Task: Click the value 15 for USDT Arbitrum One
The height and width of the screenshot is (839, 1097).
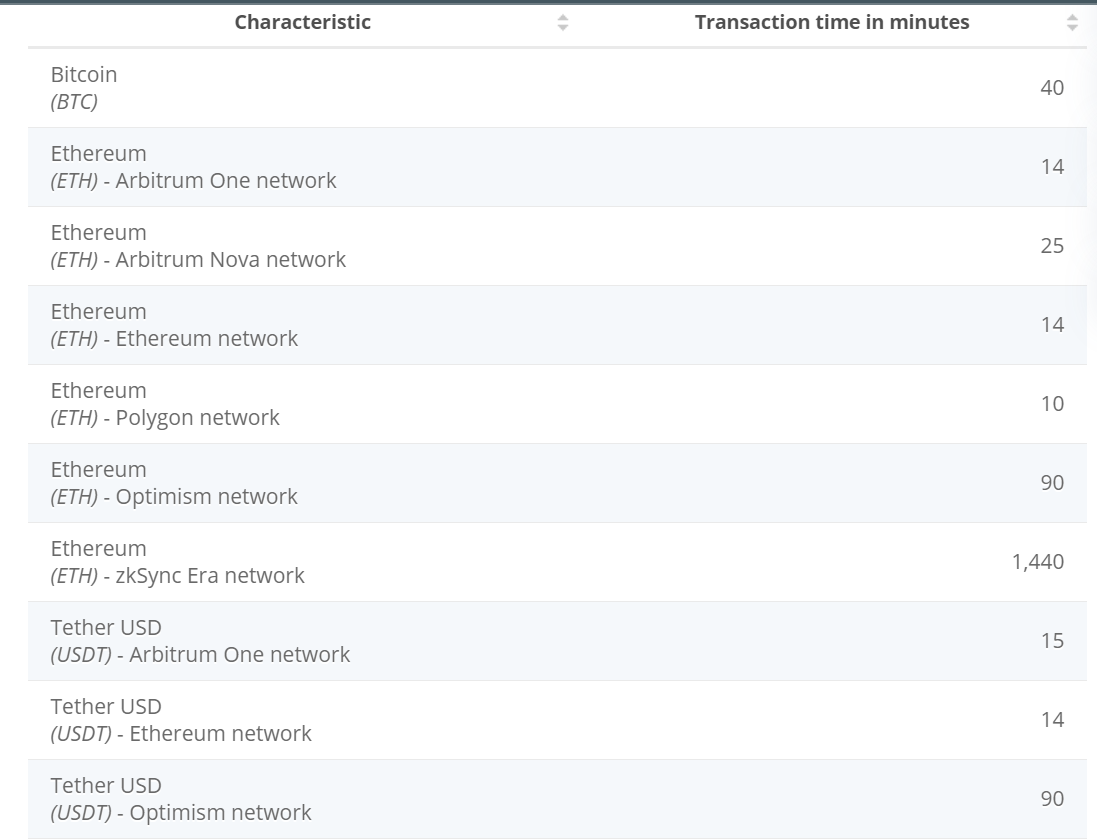Action: coord(1052,641)
